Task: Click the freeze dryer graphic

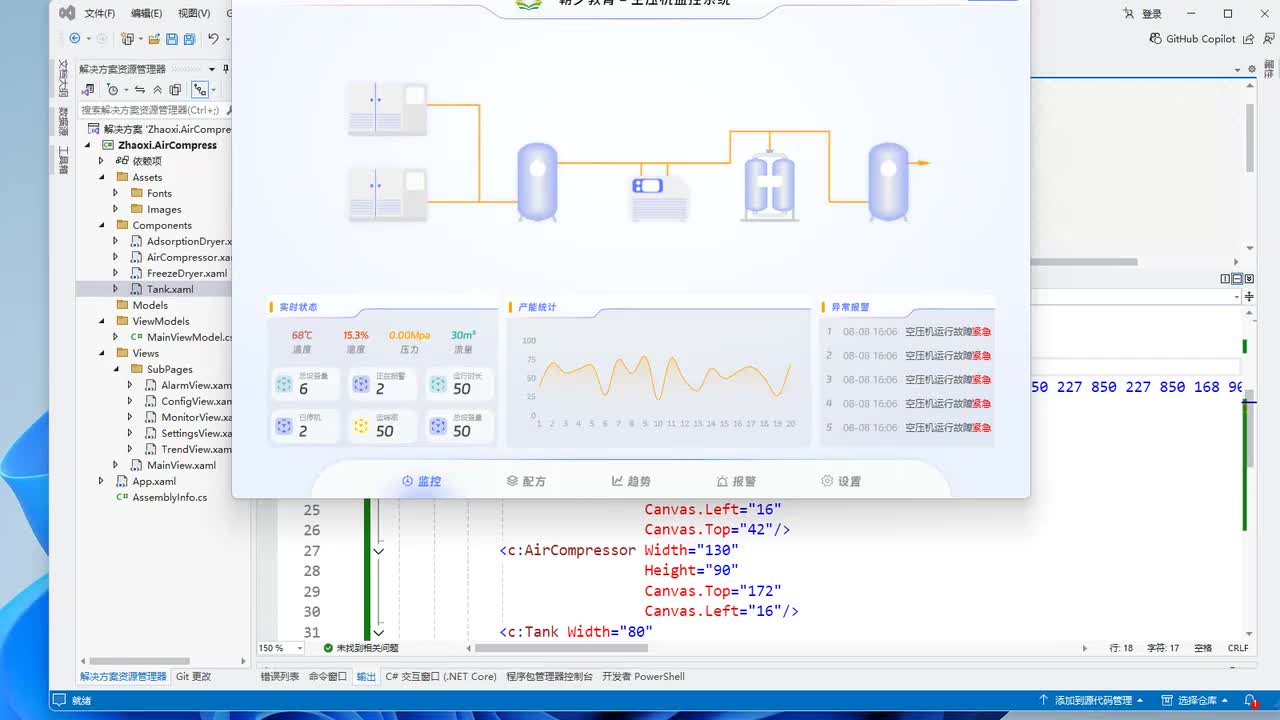Action: 660,197
